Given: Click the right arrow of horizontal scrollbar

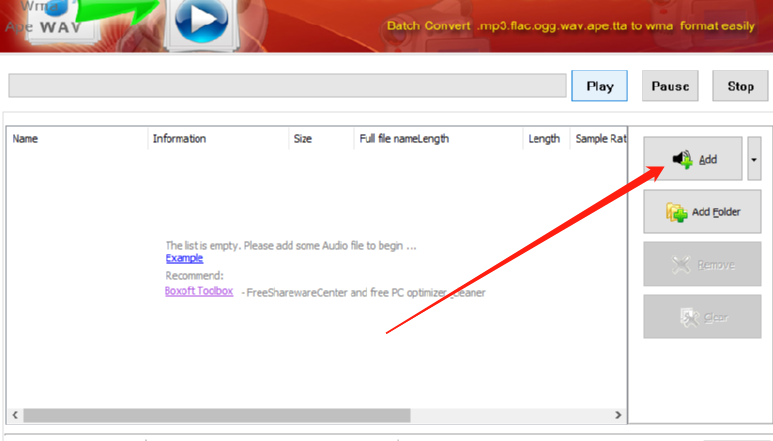Looking at the screenshot, I should tap(618, 415).
